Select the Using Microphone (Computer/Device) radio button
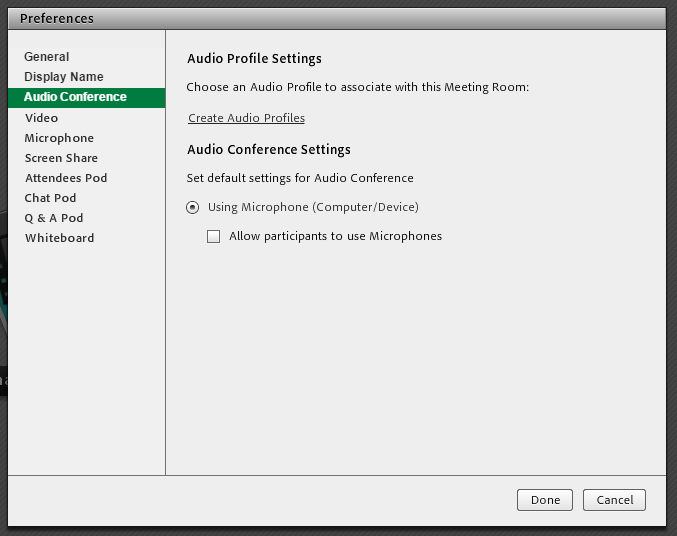The width and height of the screenshot is (677, 536). point(193,208)
